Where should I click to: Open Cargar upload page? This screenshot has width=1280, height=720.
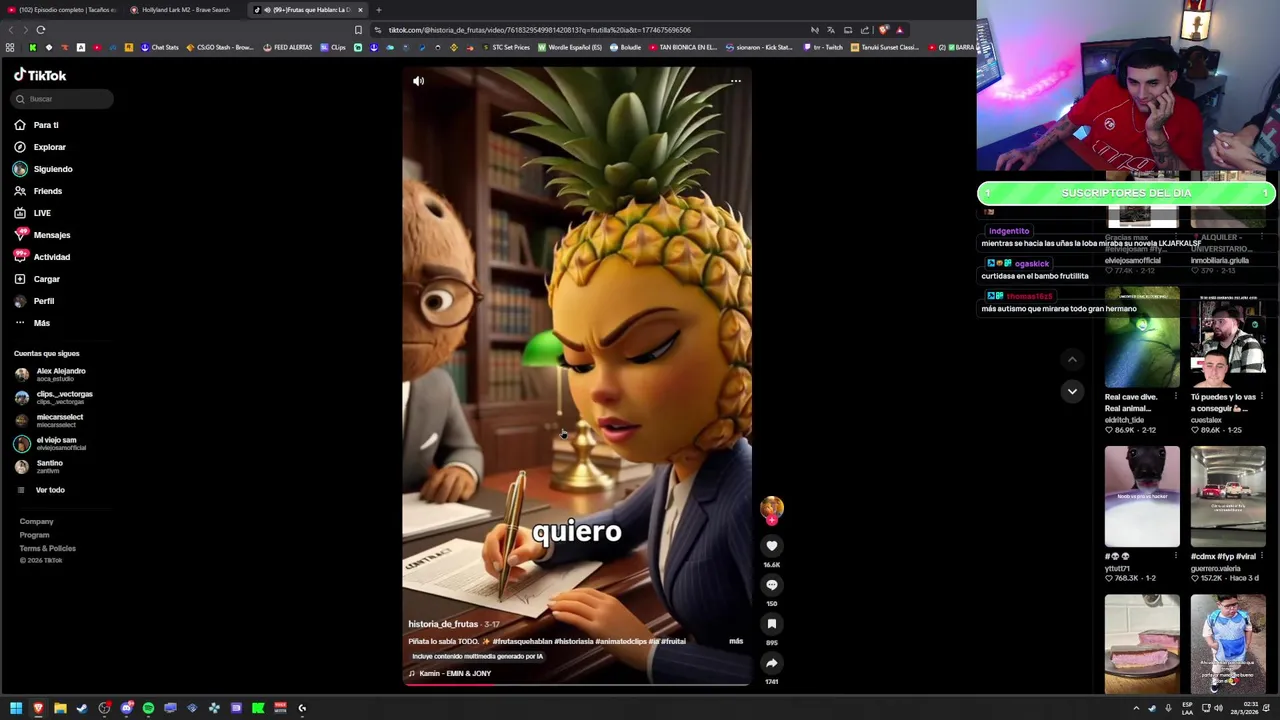pos(46,279)
